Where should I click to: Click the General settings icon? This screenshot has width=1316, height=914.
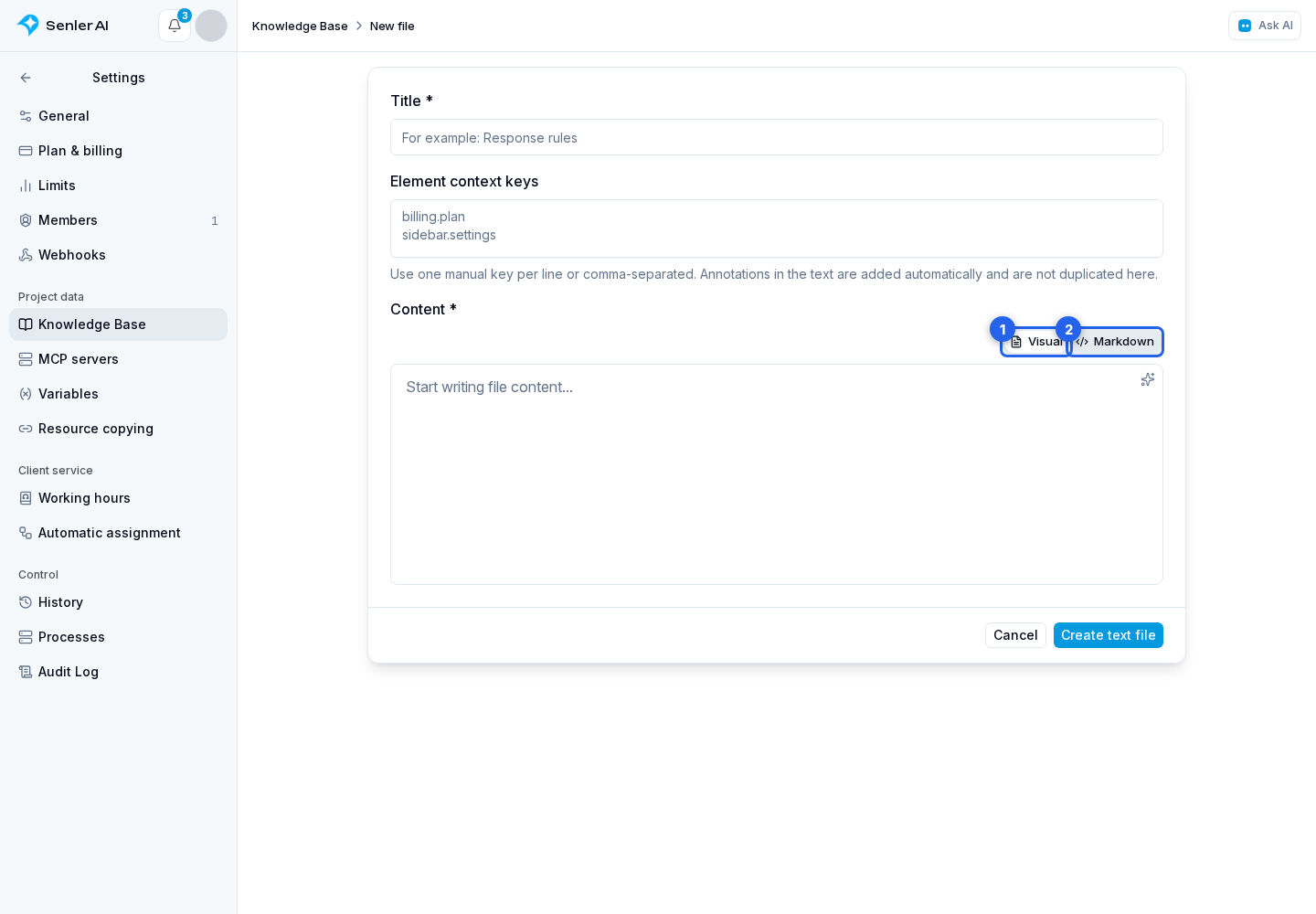26,116
